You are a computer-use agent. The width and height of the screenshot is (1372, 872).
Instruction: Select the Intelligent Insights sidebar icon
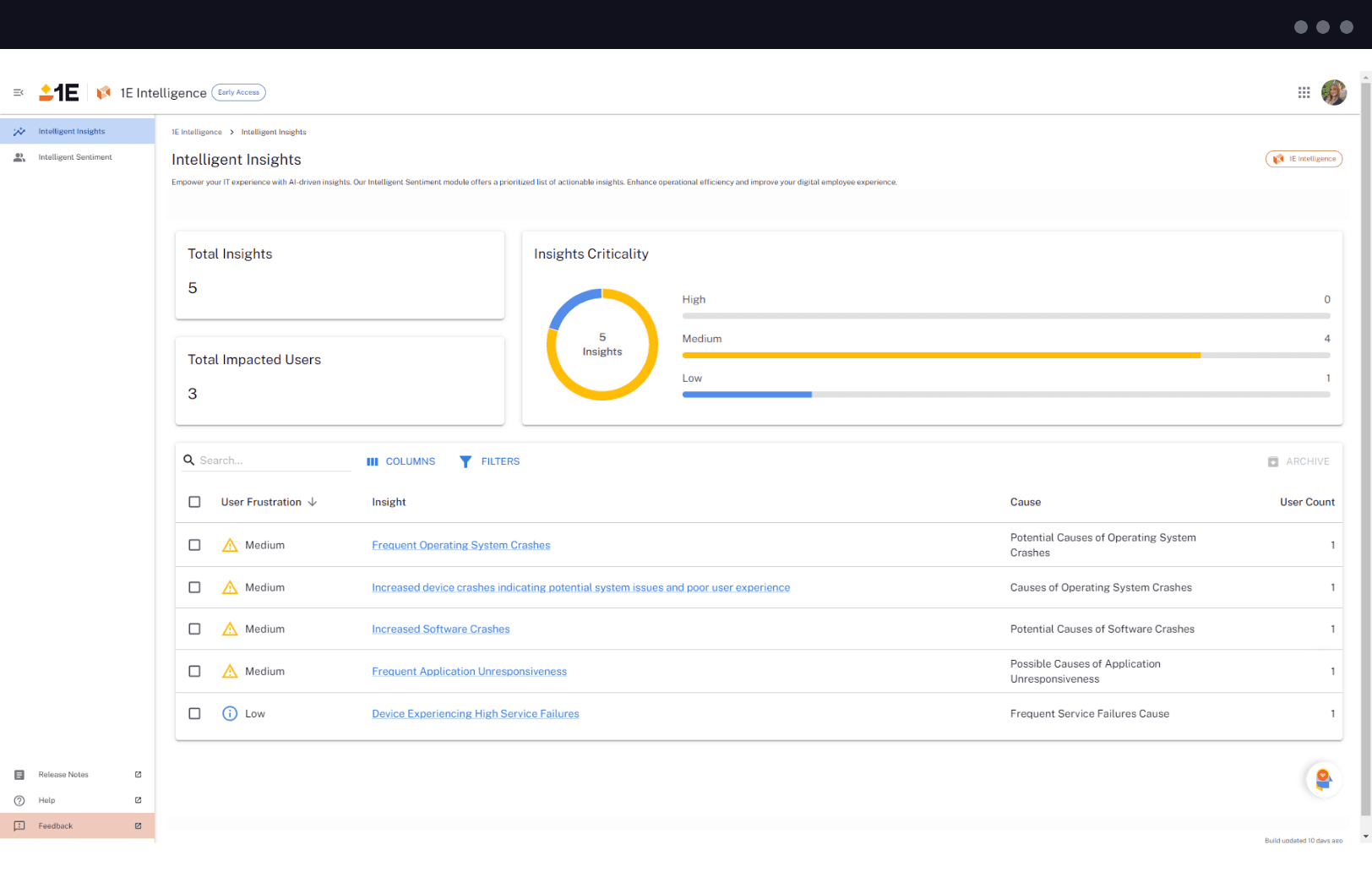click(x=19, y=131)
